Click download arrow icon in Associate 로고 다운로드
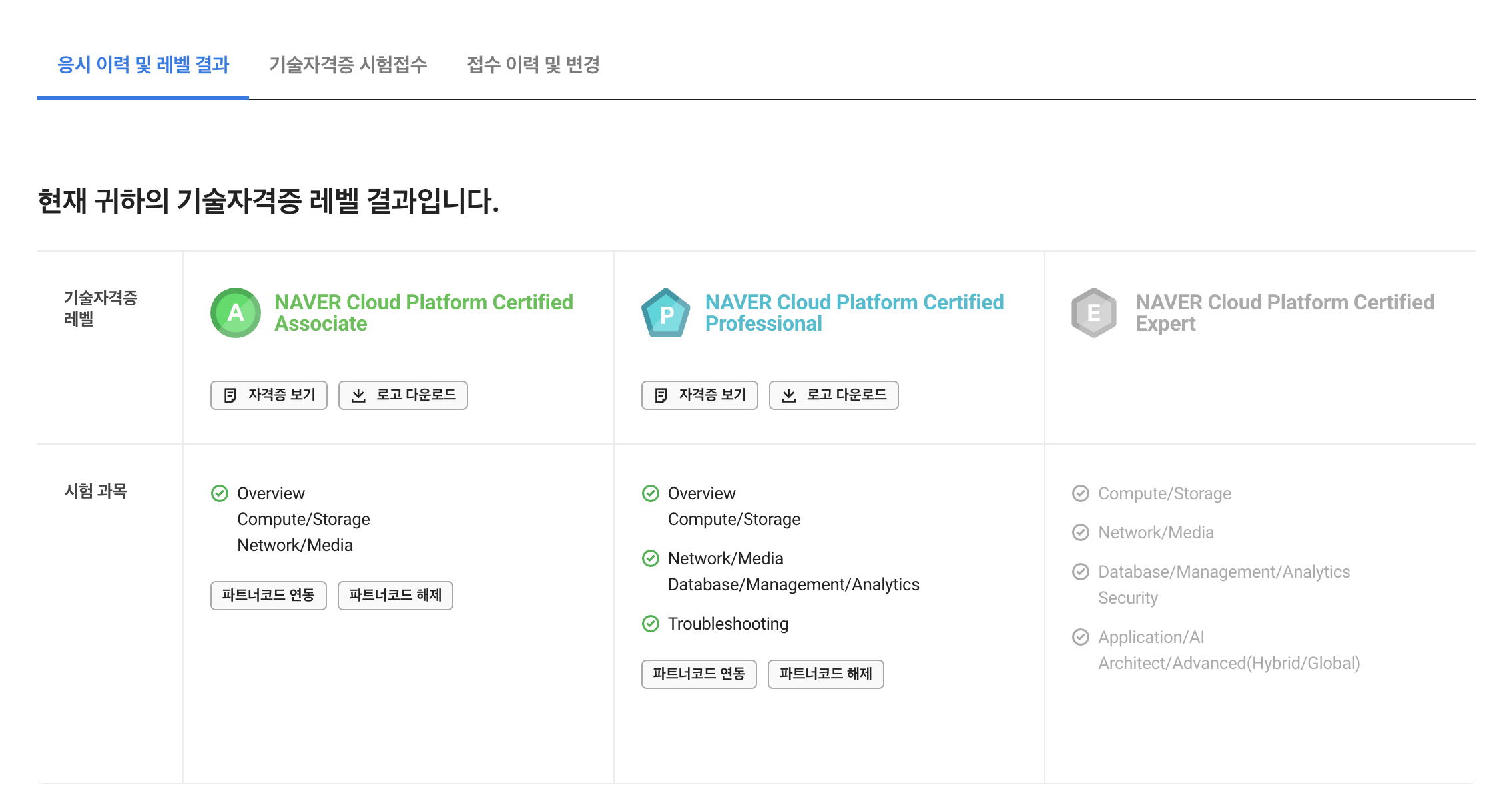The height and width of the screenshot is (812, 1505). coord(358,395)
